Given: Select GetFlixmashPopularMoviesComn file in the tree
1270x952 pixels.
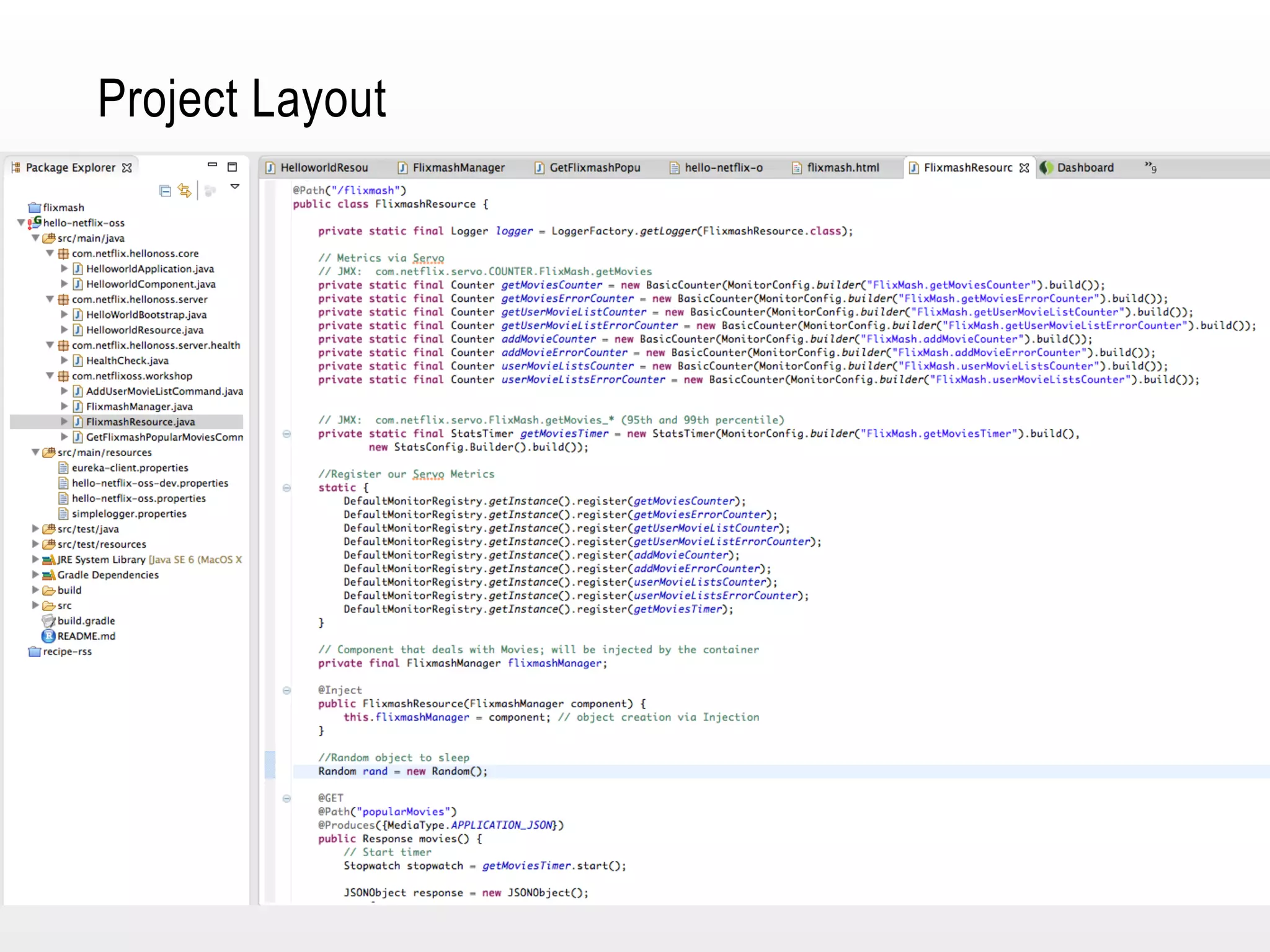Looking at the screenshot, I should coord(164,437).
